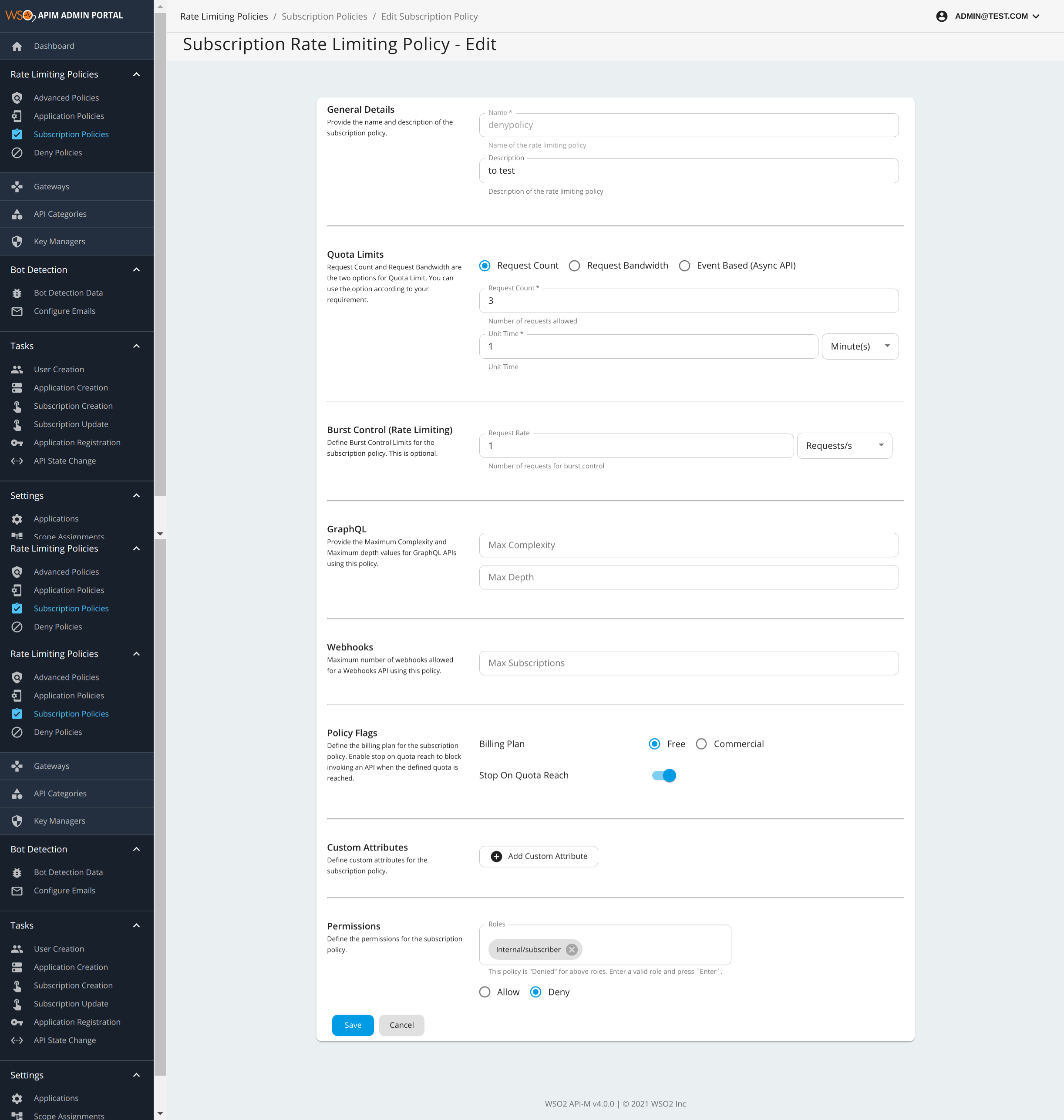The width and height of the screenshot is (1064, 1120).
Task: Open API Categories in the sidebar
Action: pyautogui.click(x=60, y=214)
